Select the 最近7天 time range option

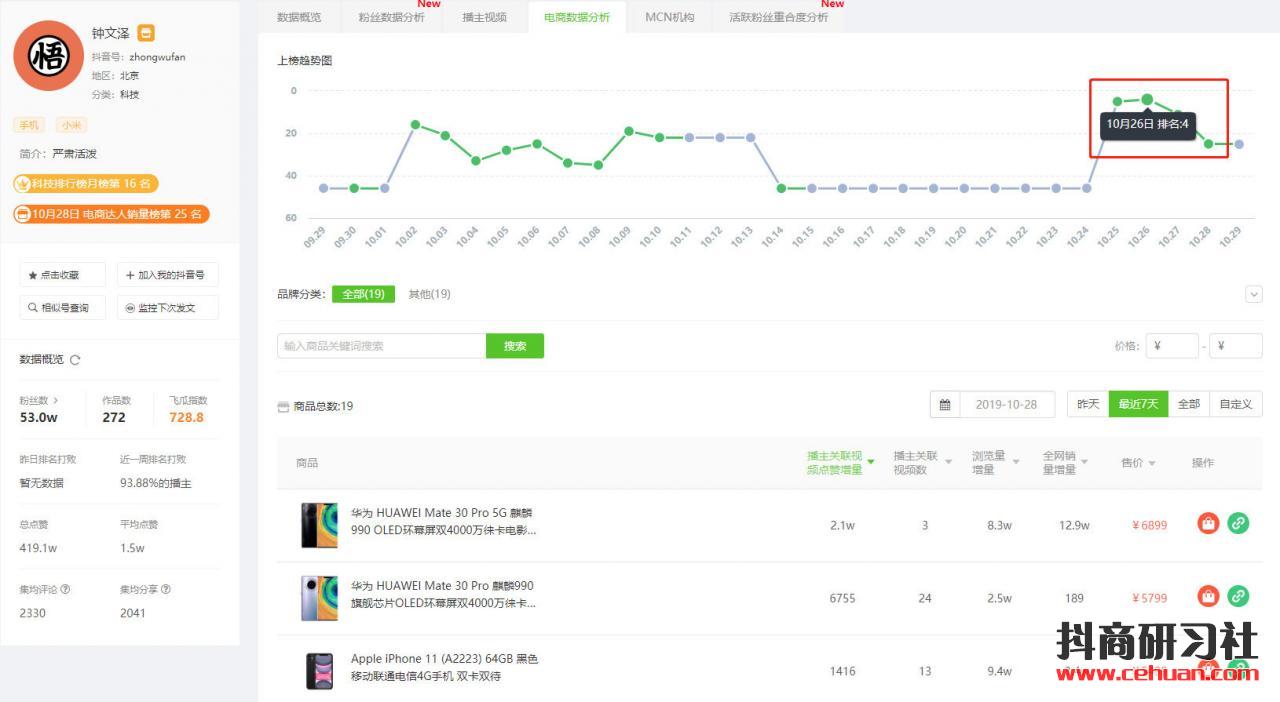1138,404
